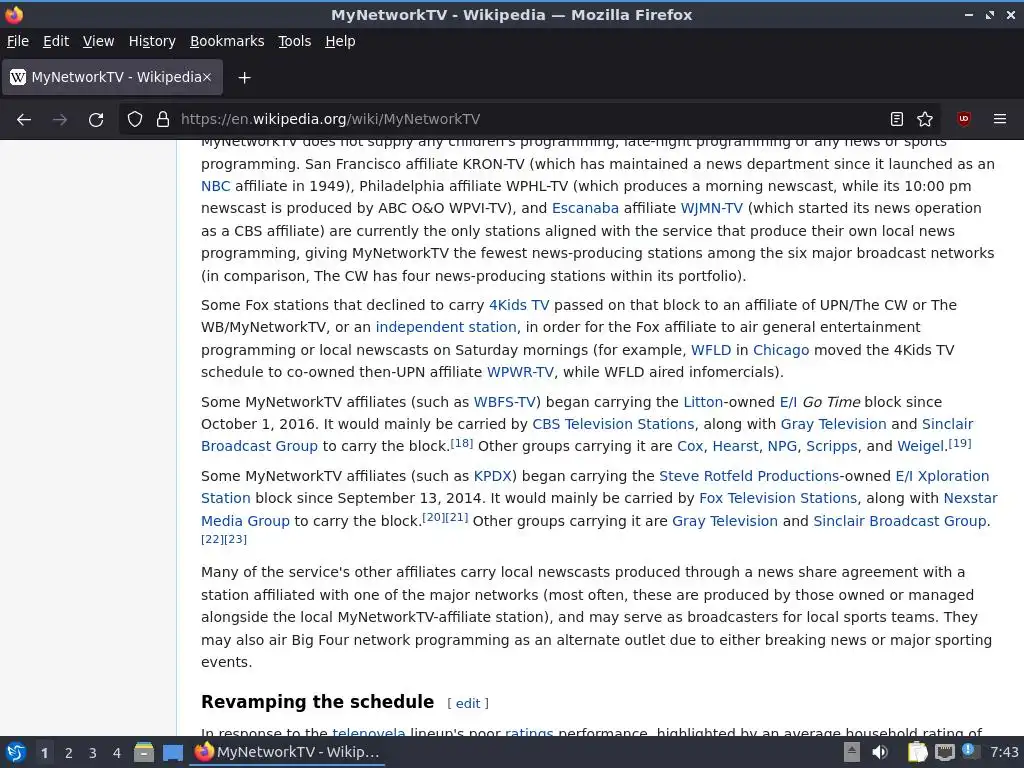Select the MyNetworkTV - Wikipedia tab

click(112, 77)
